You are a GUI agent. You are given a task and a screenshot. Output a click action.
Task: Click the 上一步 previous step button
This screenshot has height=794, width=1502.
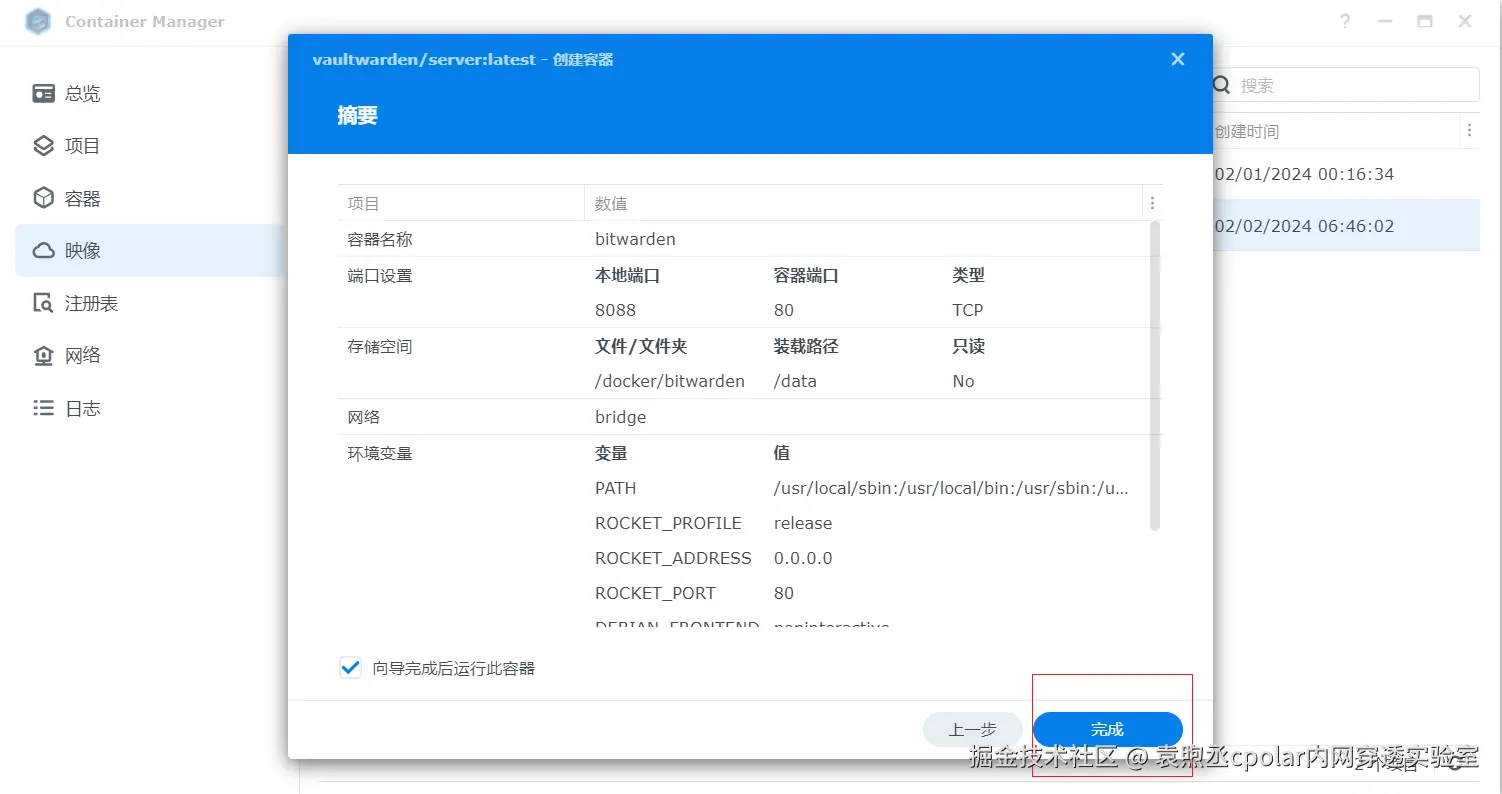pos(973,730)
